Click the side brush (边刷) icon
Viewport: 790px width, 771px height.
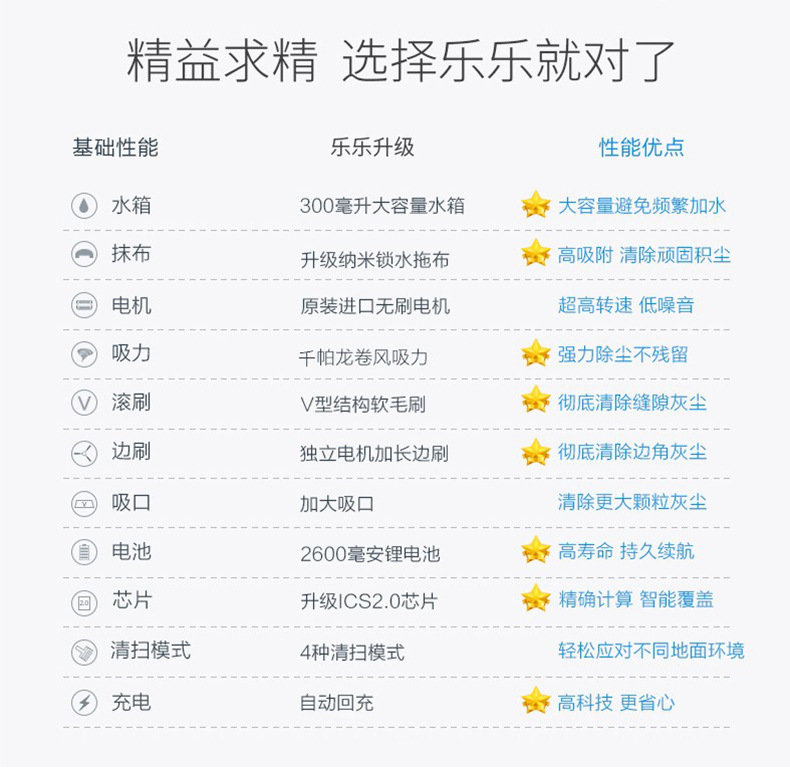click(84, 452)
